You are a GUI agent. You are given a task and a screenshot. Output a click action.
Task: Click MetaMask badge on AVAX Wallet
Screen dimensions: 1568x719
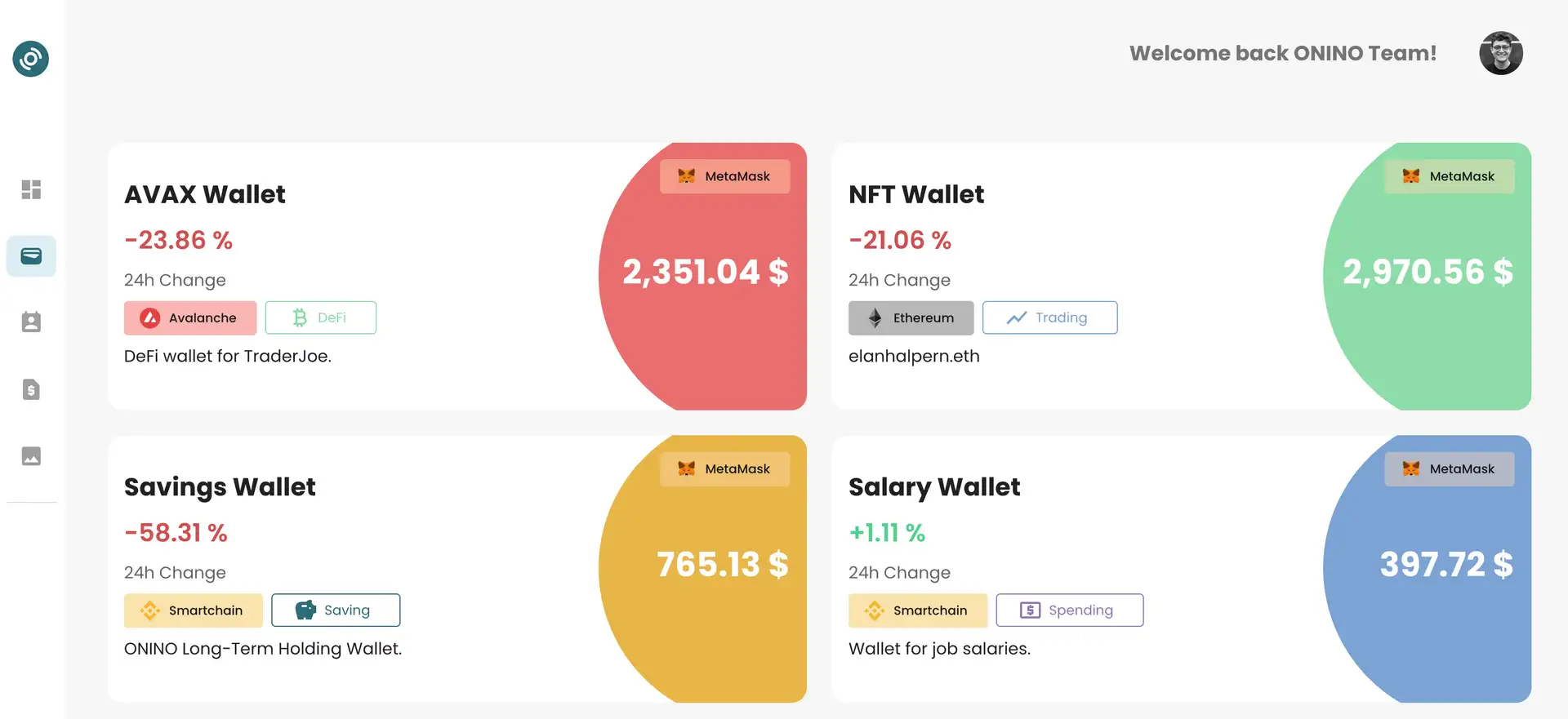tap(724, 176)
